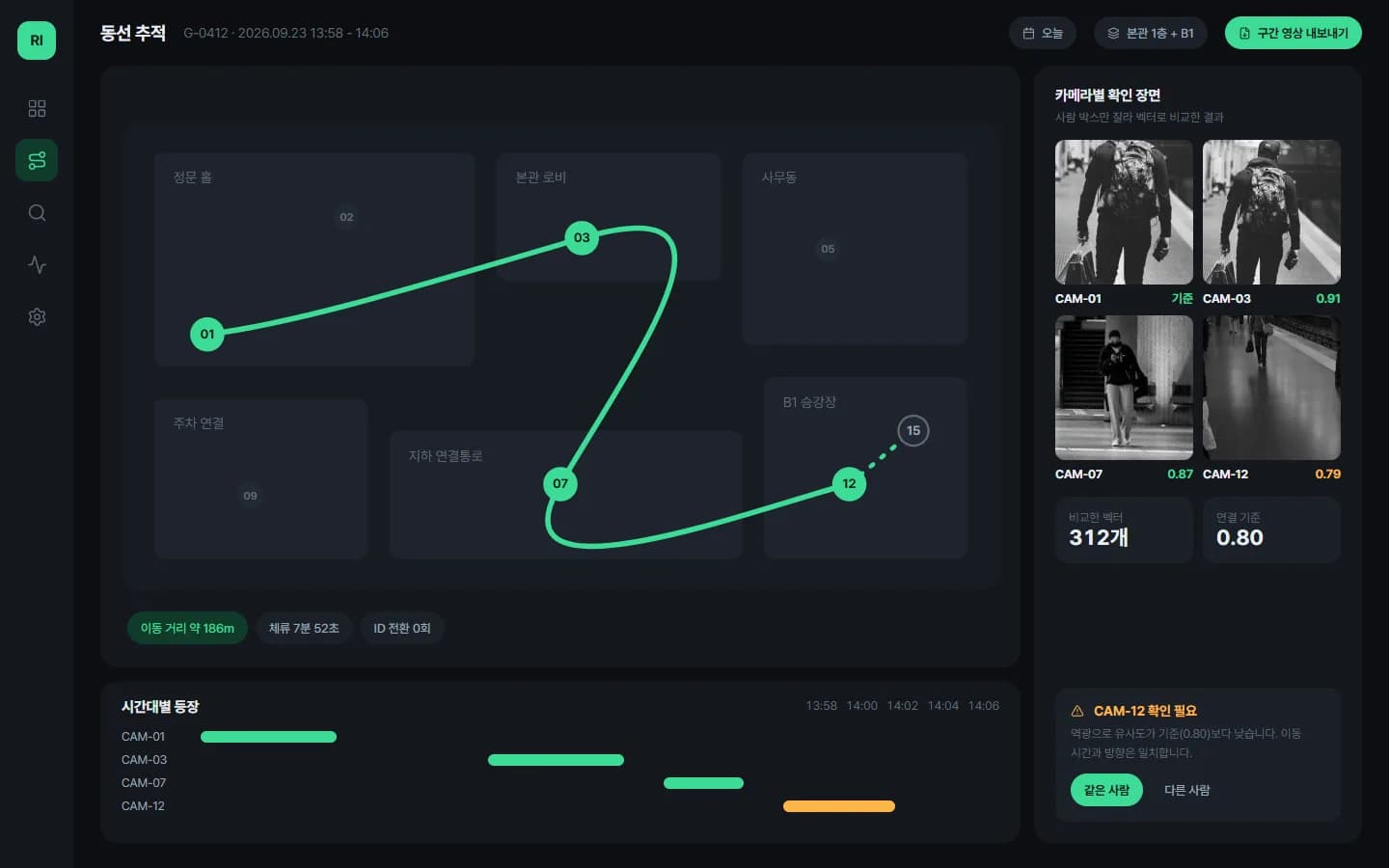Screen dimensions: 1389x868
Task: Open the settings gear sidebar icon
Action: click(37, 316)
